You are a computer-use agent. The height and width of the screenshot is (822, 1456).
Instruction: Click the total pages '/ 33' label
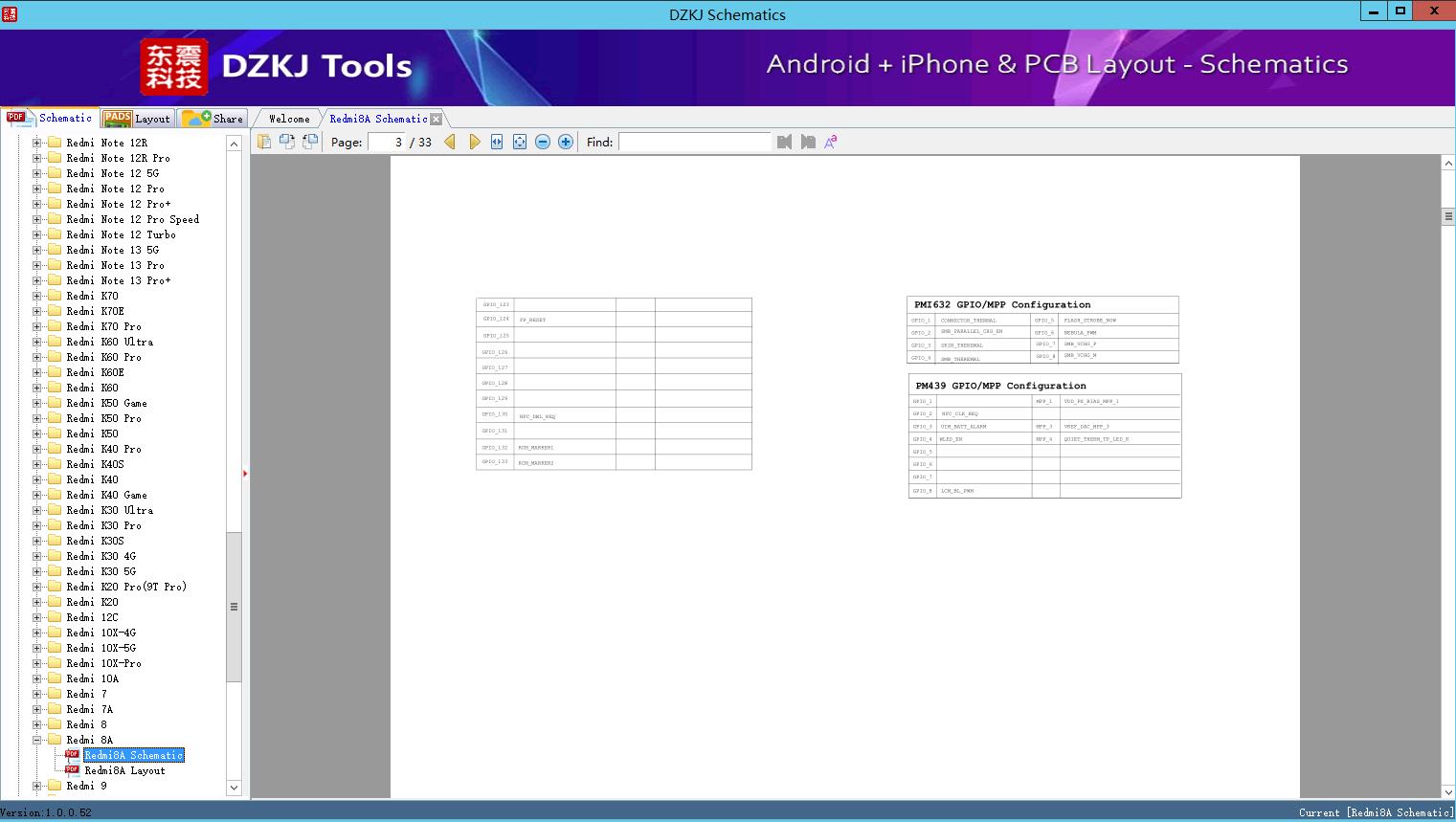click(x=421, y=142)
